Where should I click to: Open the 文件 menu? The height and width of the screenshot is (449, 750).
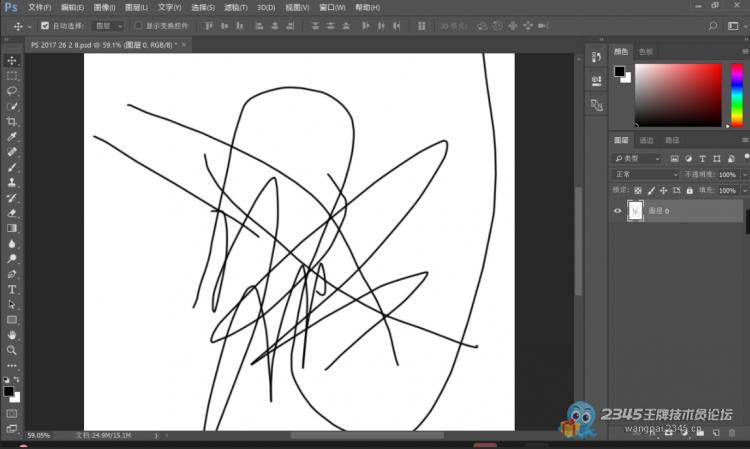pos(39,7)
